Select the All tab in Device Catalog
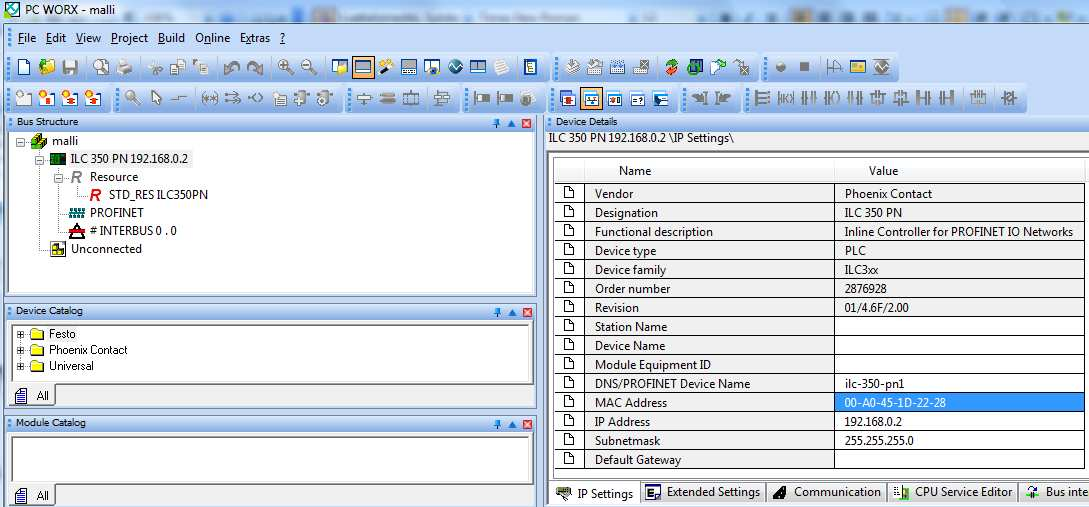 pos(33,396)
